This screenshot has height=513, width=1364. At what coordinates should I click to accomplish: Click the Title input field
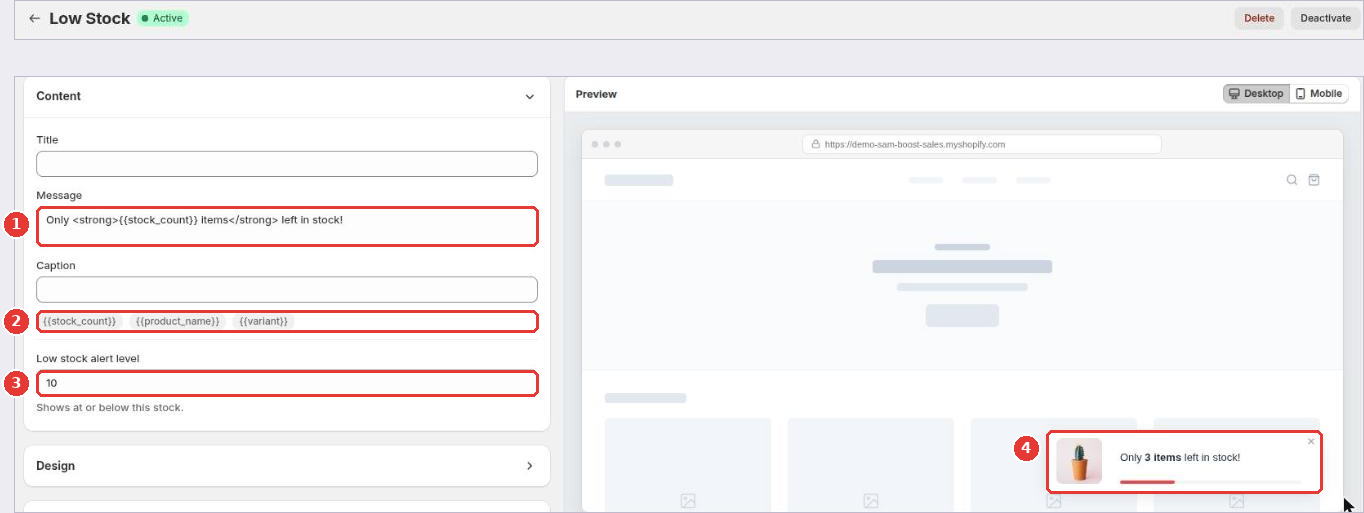point(287,164)
